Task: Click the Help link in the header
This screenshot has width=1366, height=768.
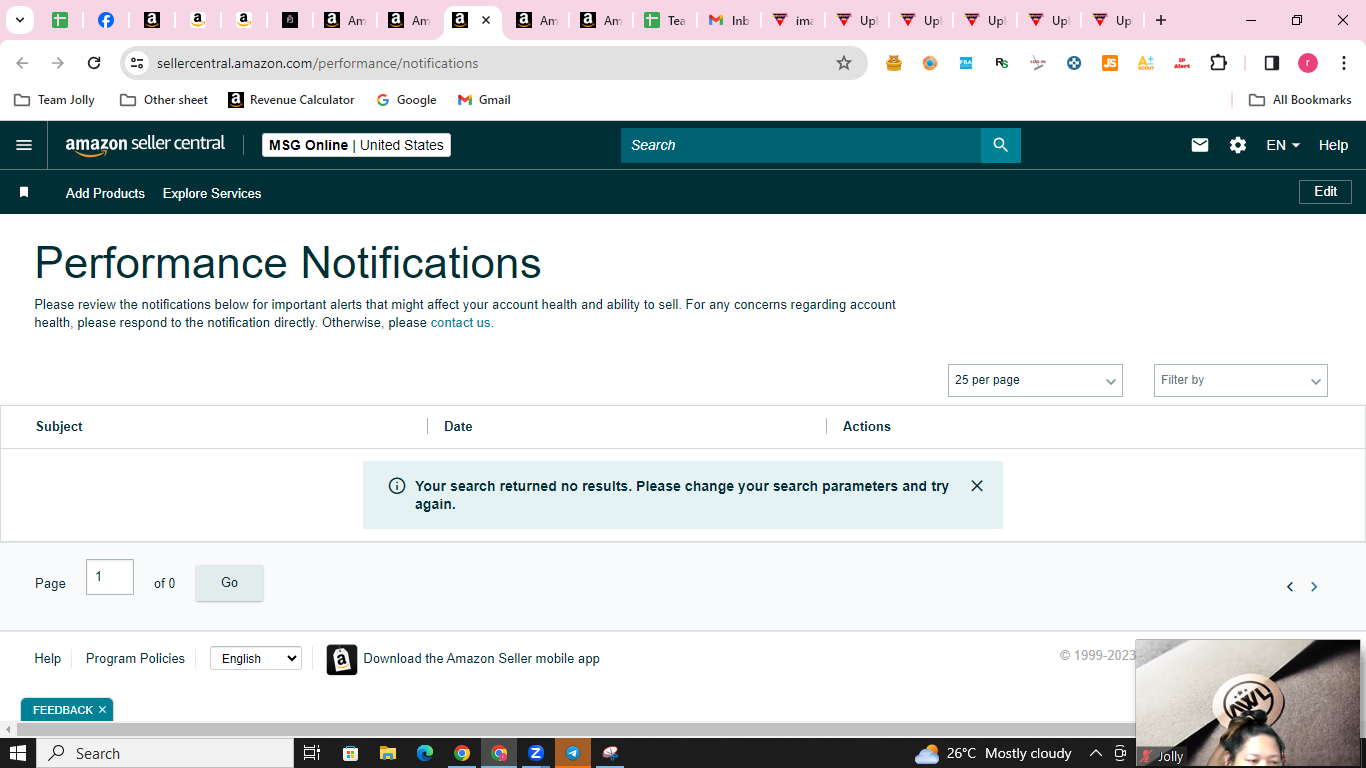Action: tap(1333, 145)
